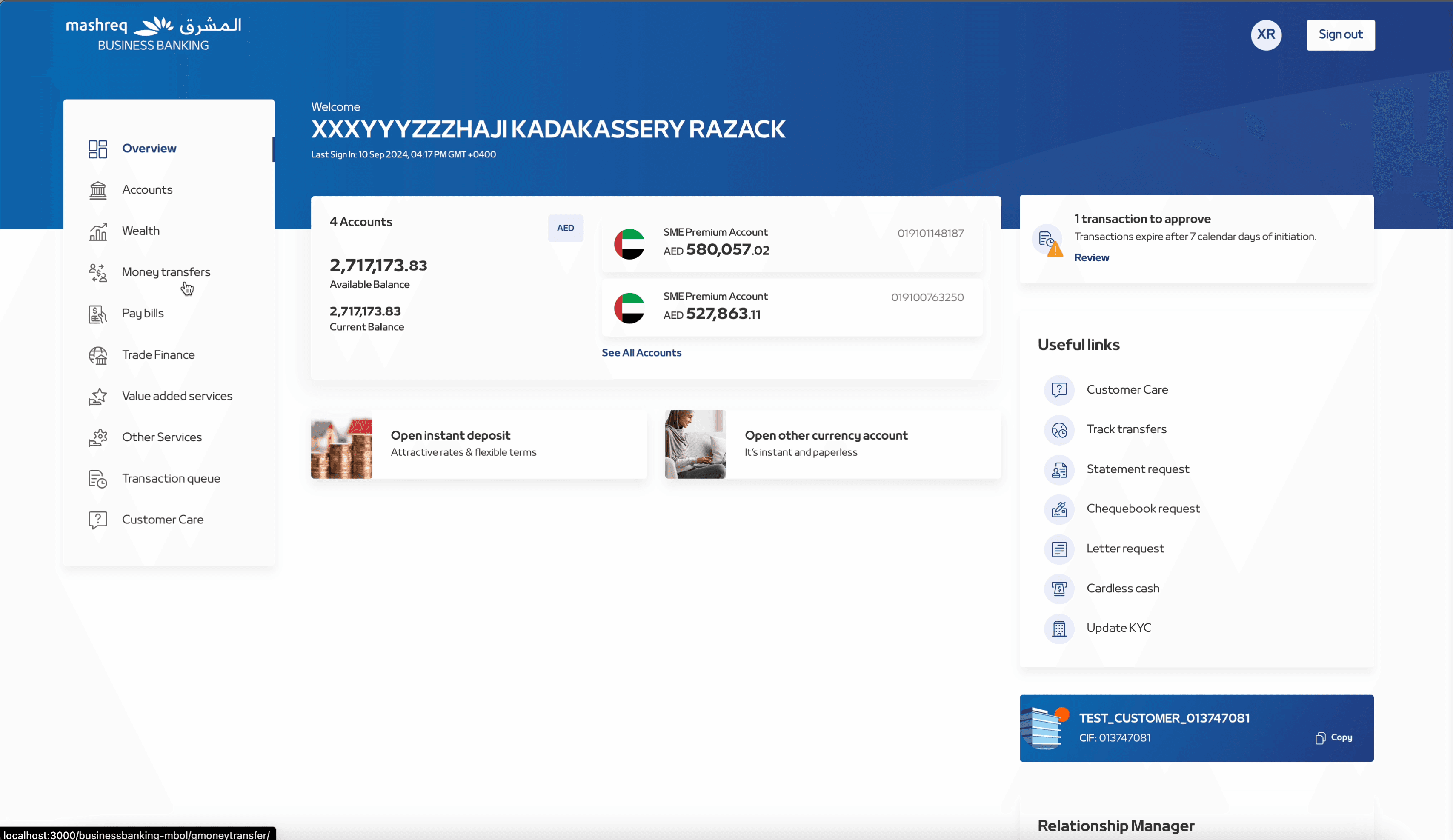
Task: Click the Mashreq Business Banking logo
Action: click(153, 34)
